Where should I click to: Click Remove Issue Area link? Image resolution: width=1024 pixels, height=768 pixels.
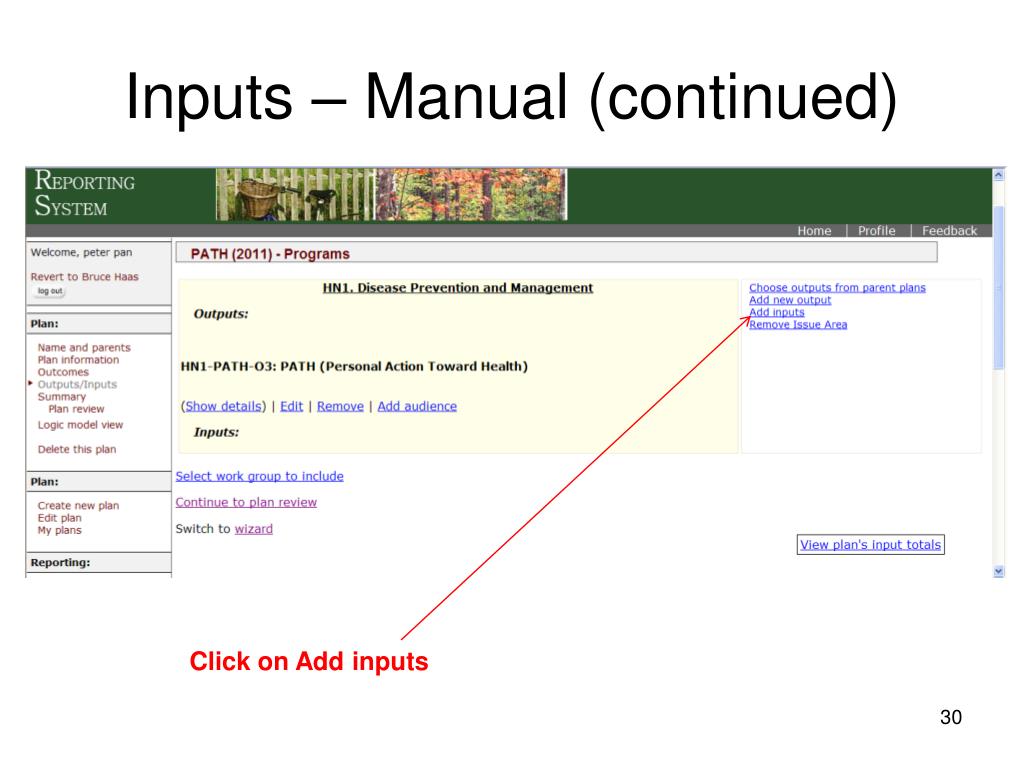(x=798, y=325)
